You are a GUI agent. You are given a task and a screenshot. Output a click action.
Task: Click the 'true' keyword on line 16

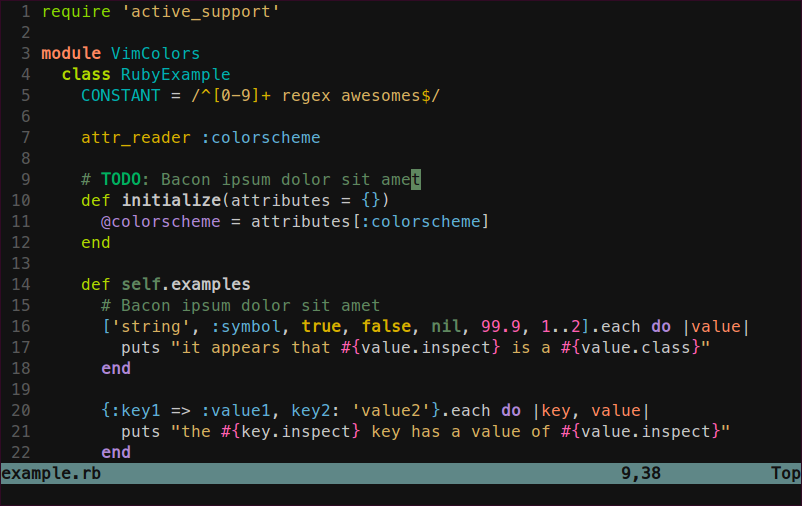(321, 326)
